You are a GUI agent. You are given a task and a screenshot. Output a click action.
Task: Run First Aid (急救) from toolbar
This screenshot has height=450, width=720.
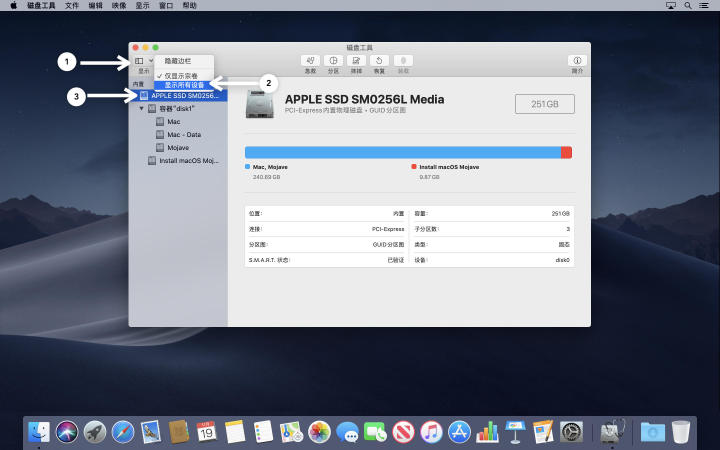point(310,61)
